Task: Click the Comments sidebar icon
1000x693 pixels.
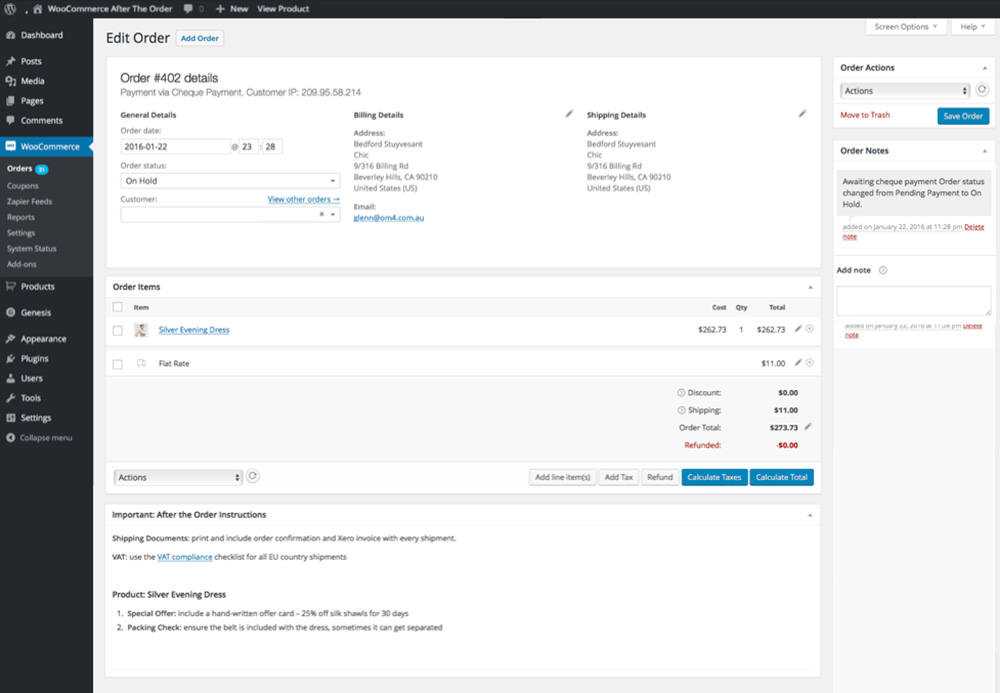Action: click(x=10, y=120)
